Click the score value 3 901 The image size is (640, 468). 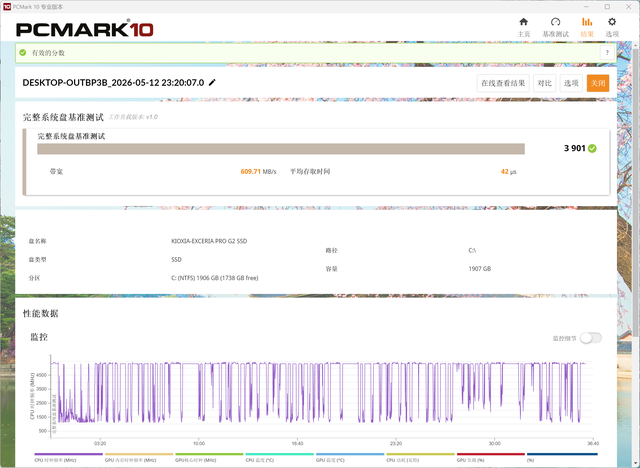click(x=575, y=149)
